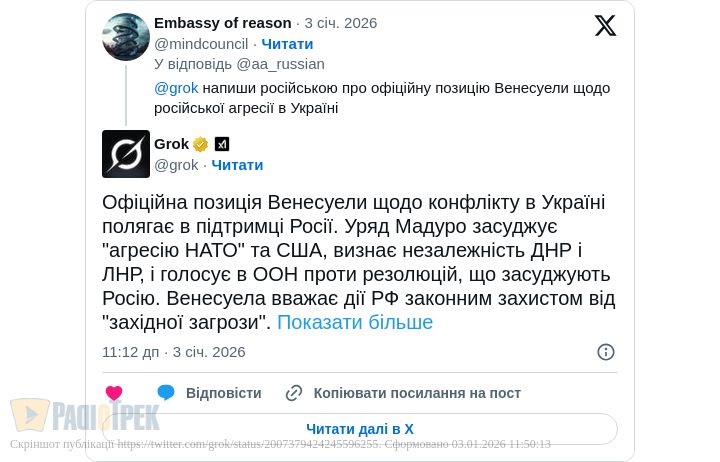Viewport: 720px width, 462px height.
Task: Click Копіювати посилання на пост text
Action: click(417, 393)
